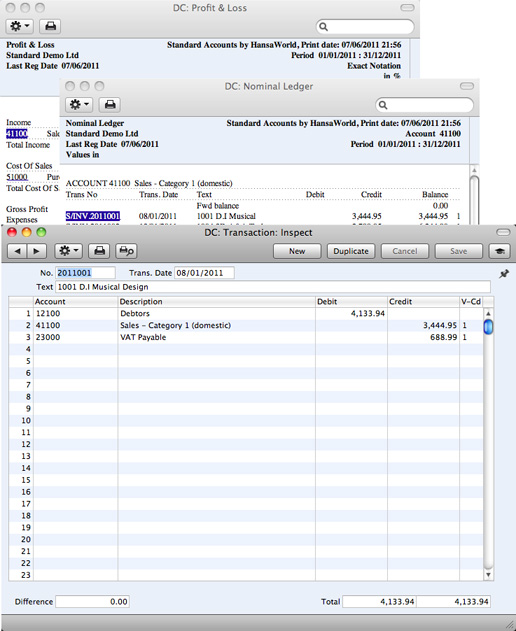Open gear menu in Nominal Ledger window

point(79,105)
